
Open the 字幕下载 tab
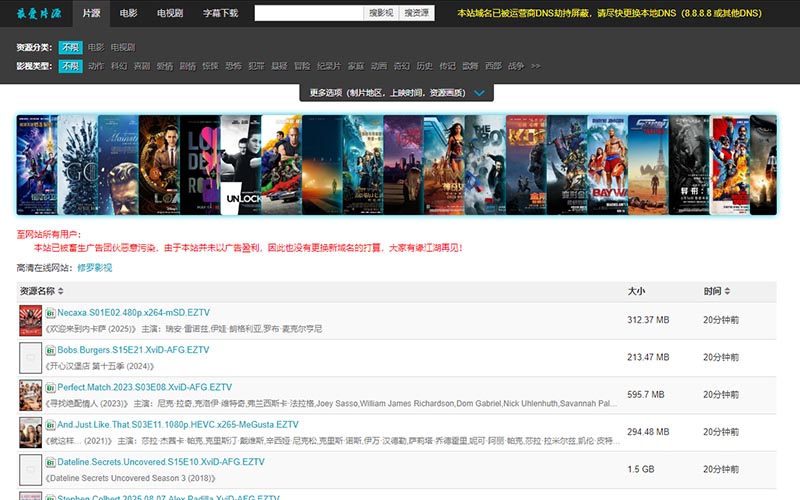coord(220,13)
